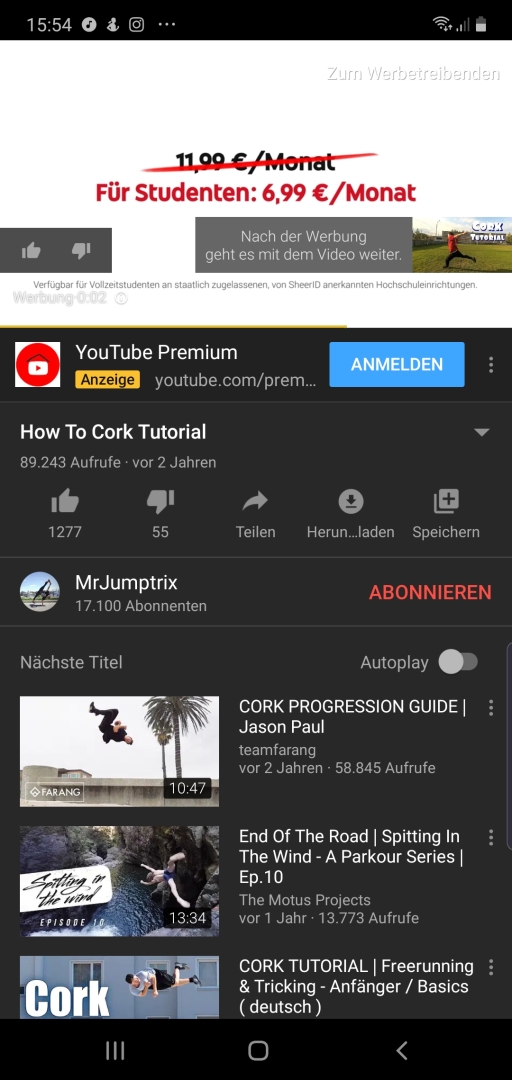Tap the dislike icon showing 55
Viewport: 512px width, 1080px height.
pyautogui.click(x=160, y=502)
